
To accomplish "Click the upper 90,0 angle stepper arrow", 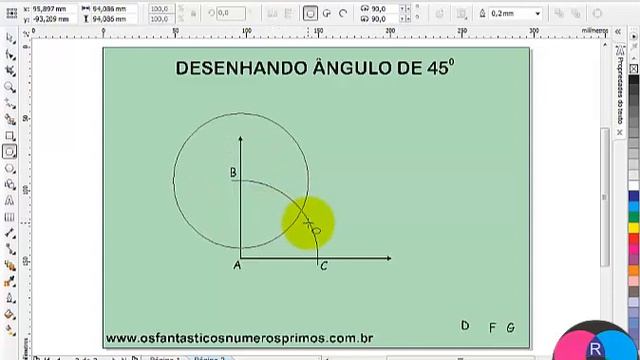I will pyautogui.click(x=404, y=9).
